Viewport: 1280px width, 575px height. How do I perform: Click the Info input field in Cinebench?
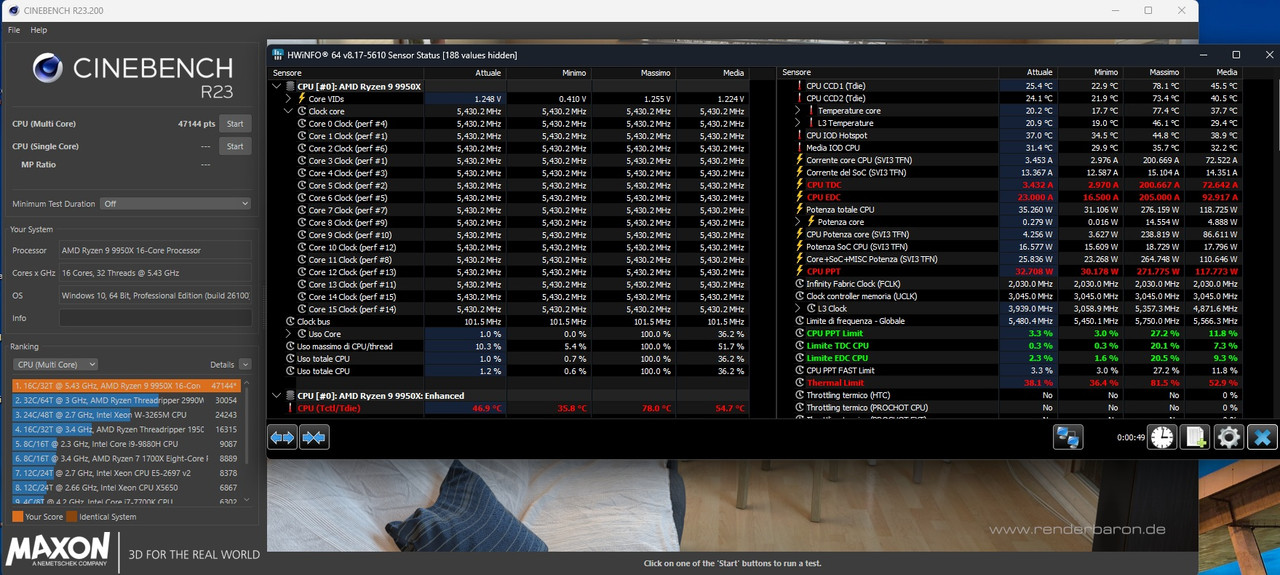pyautogui.click(x=155, y=318)
